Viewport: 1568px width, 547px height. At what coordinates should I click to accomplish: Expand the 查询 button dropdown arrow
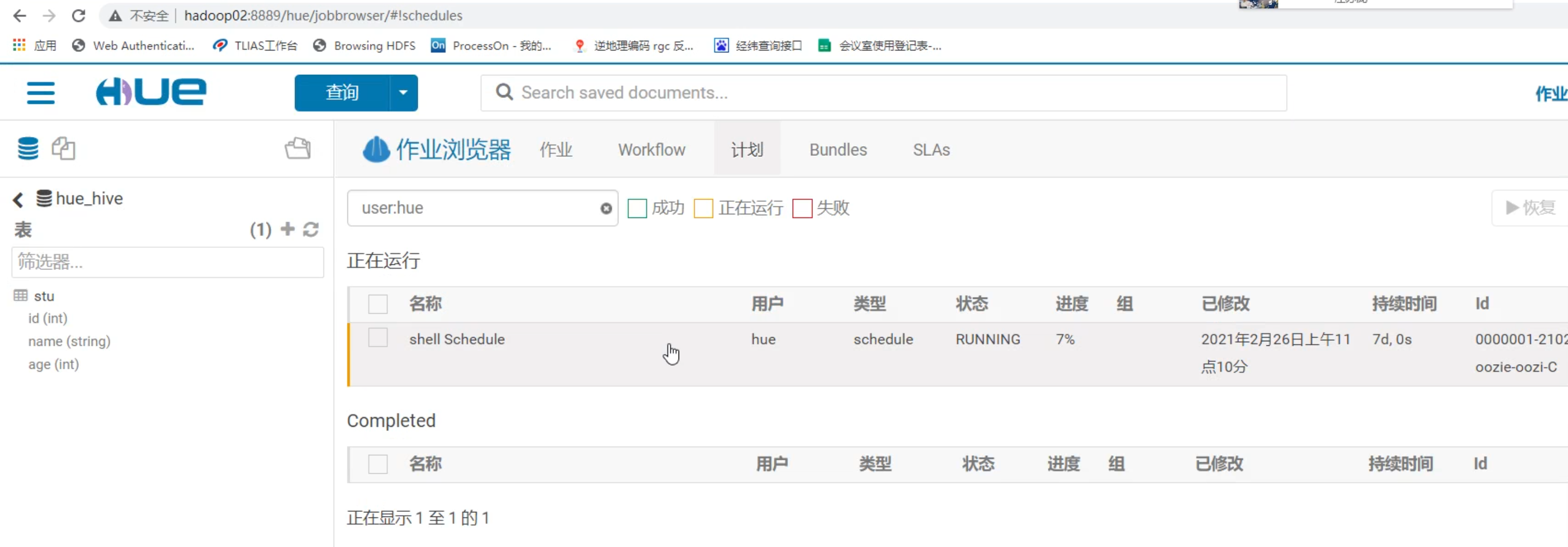(x=403, y=93)
